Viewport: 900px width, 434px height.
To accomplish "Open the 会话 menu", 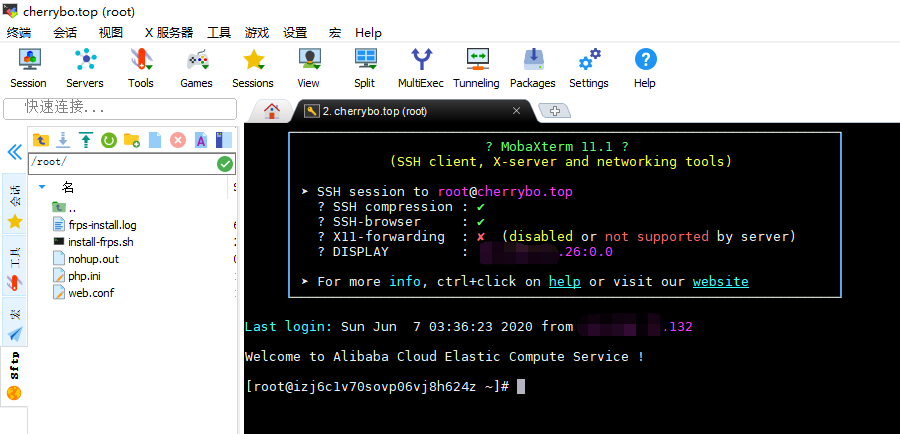I will click(65, 33).
